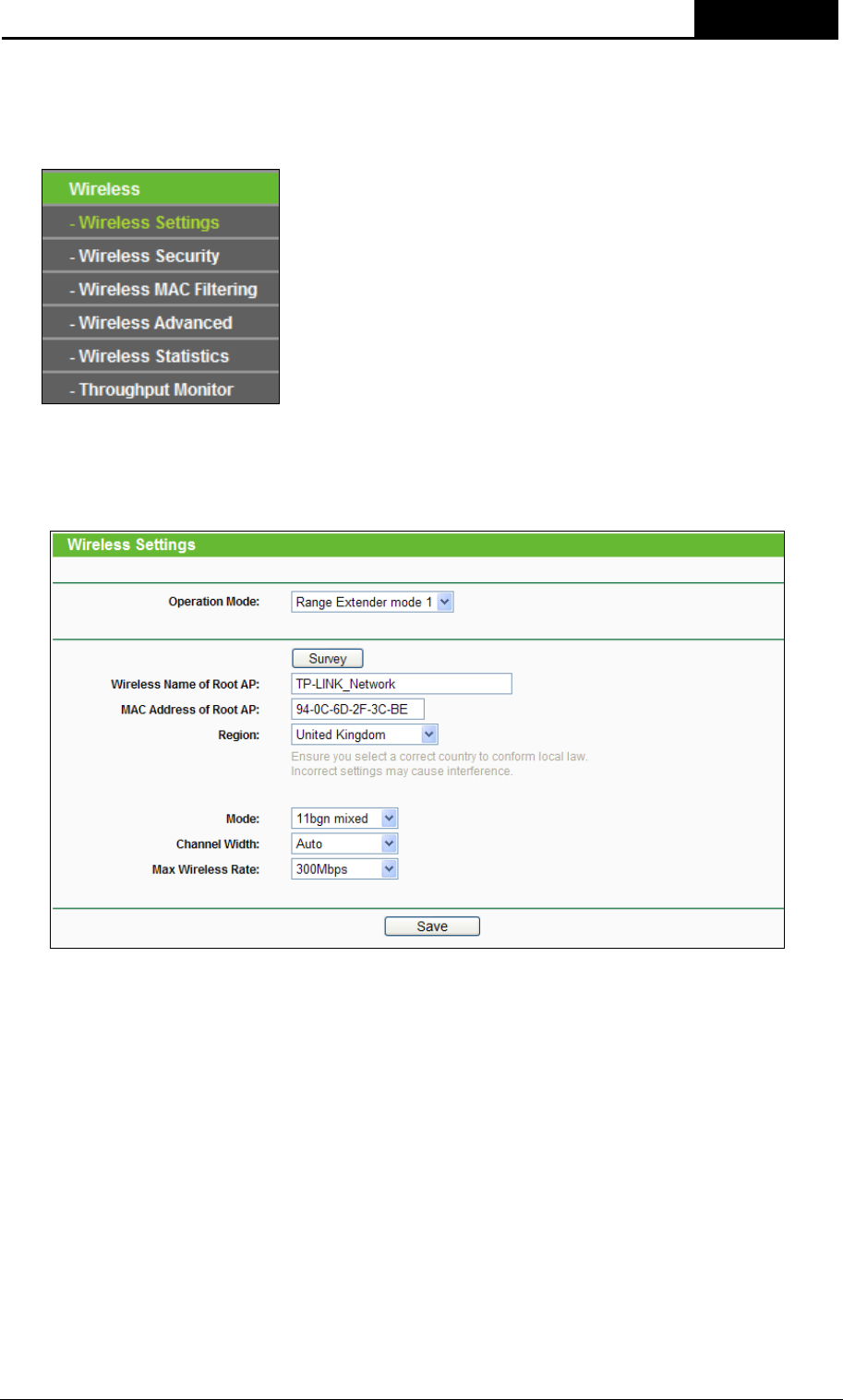Open the Wireless menu header

[x=161, y=188]
